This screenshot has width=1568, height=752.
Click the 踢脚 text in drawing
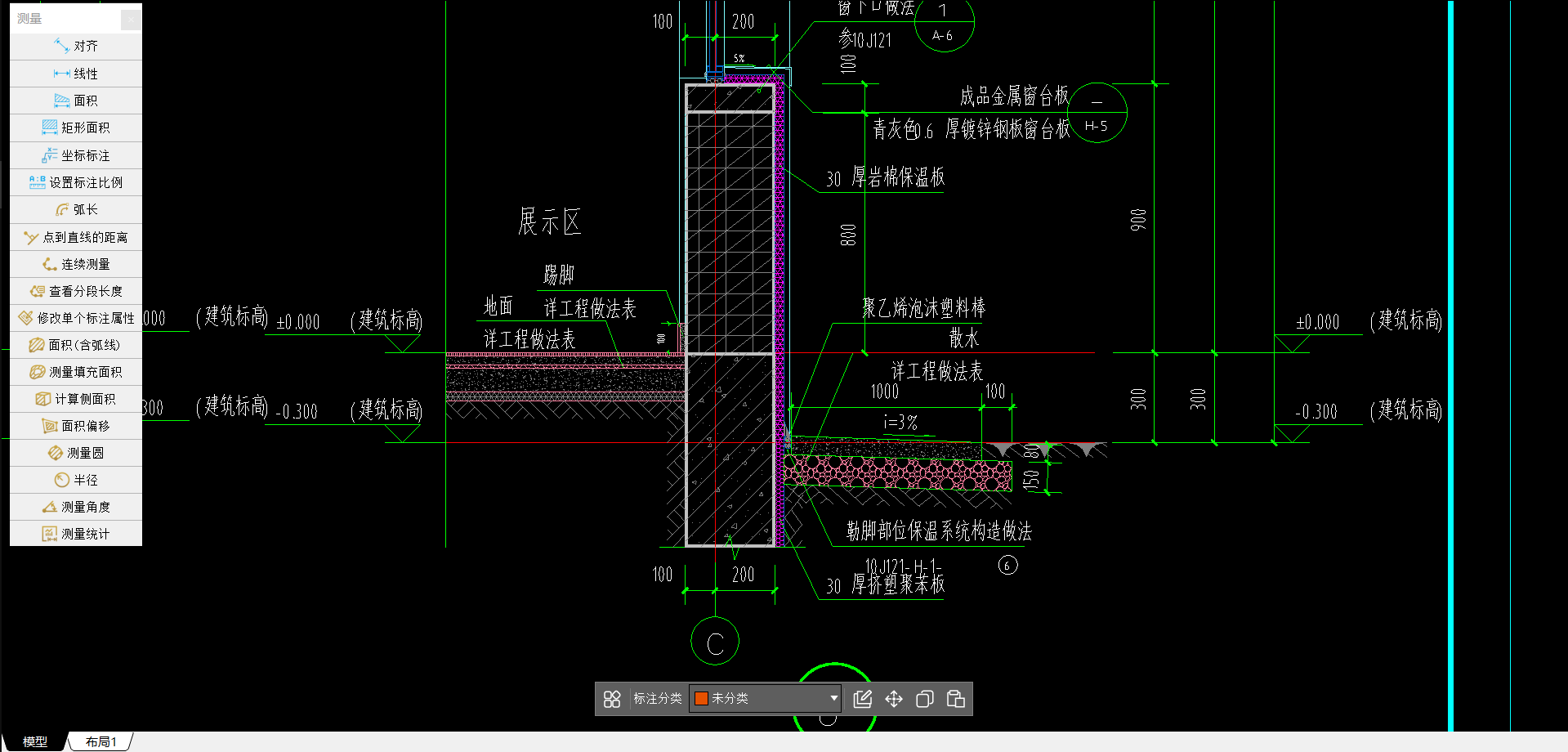pyautogui.click(x=559, y=274)
